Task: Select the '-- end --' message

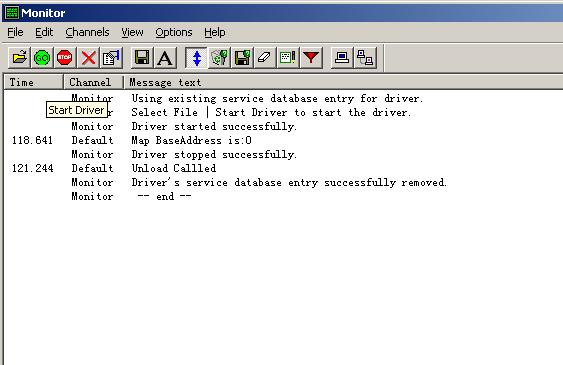Action: pos(165,196)
